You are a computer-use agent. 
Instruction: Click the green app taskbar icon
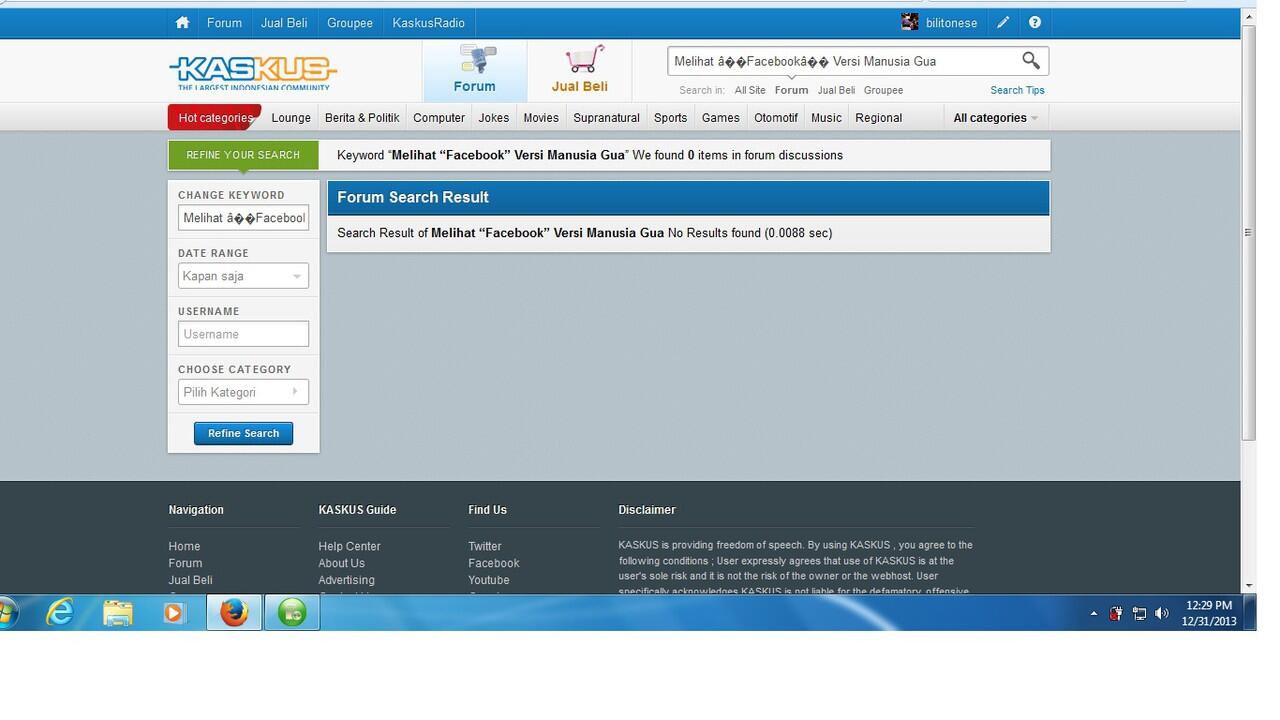coord(292,612)
